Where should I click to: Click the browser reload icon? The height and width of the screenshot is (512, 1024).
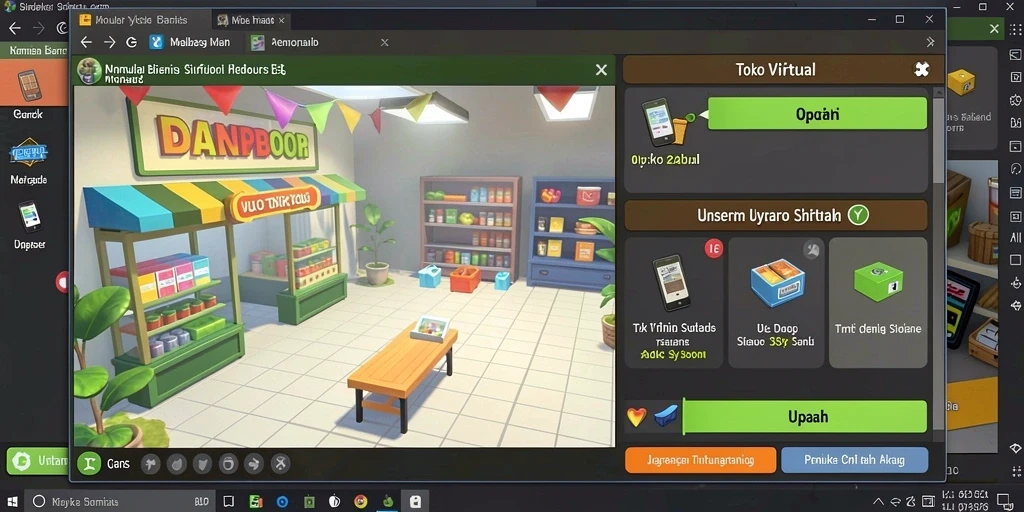pyautogui.click(x=131, y=42)
